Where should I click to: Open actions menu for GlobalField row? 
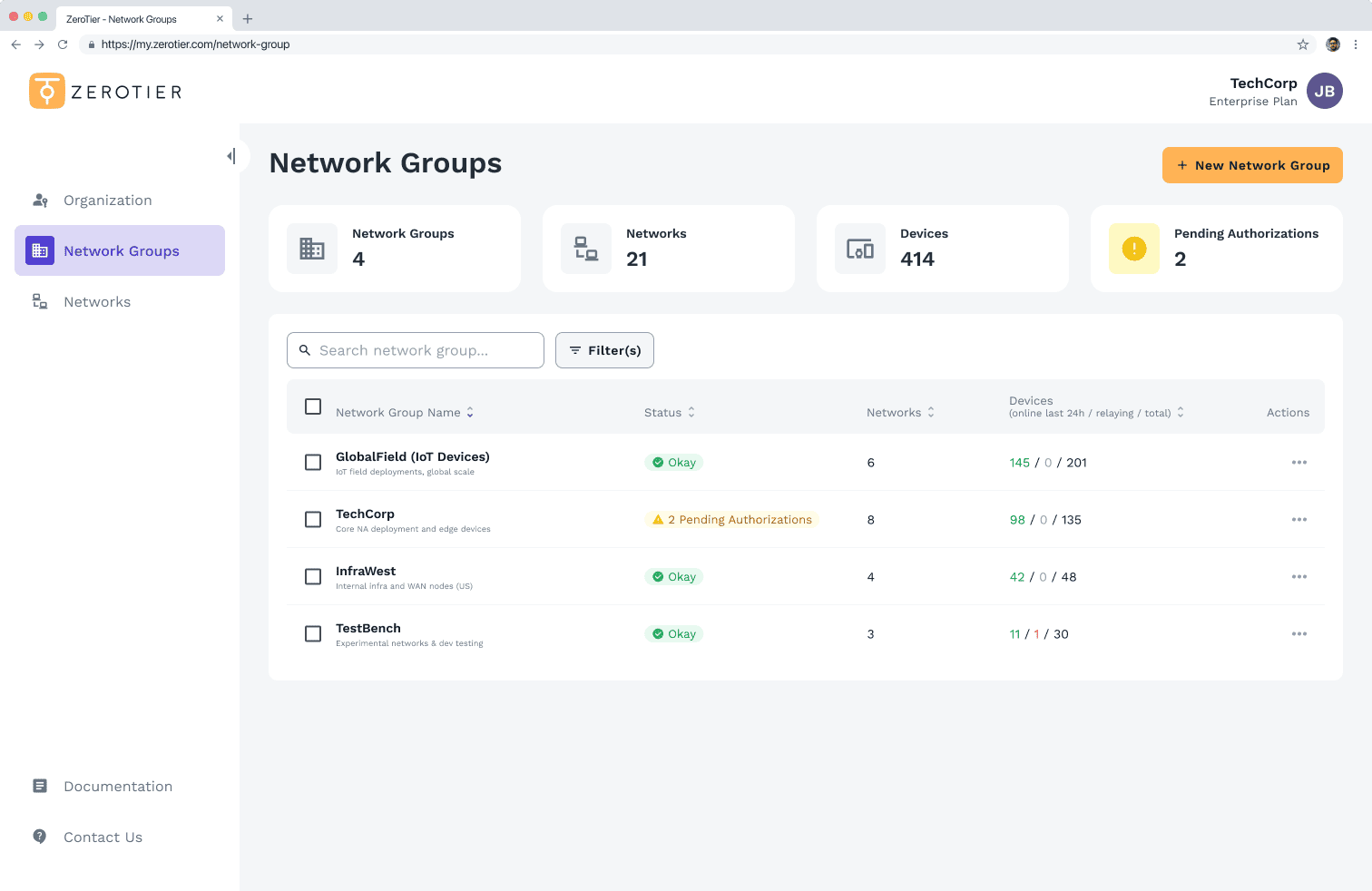pos(1298,463)
